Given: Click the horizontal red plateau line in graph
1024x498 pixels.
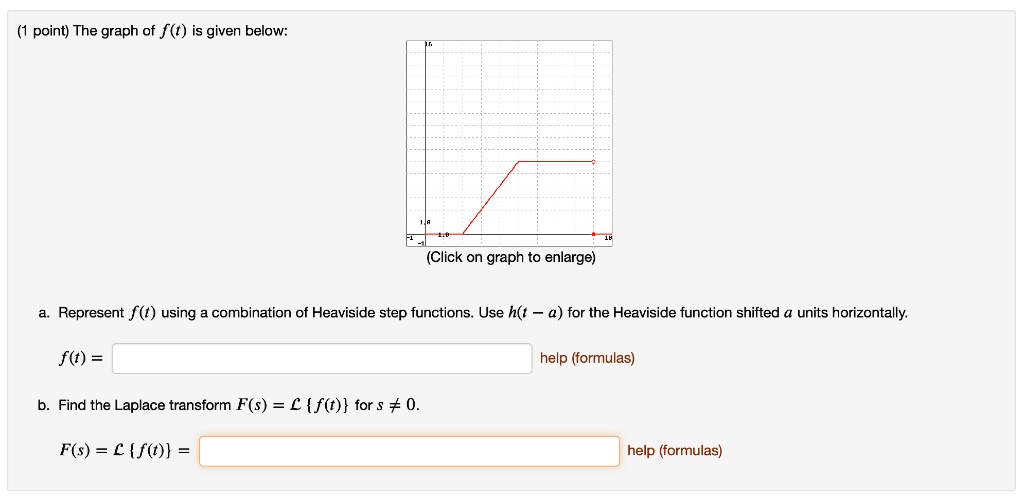Looking at the screenshot, I should pyautogui.click(x=556, y=161).
